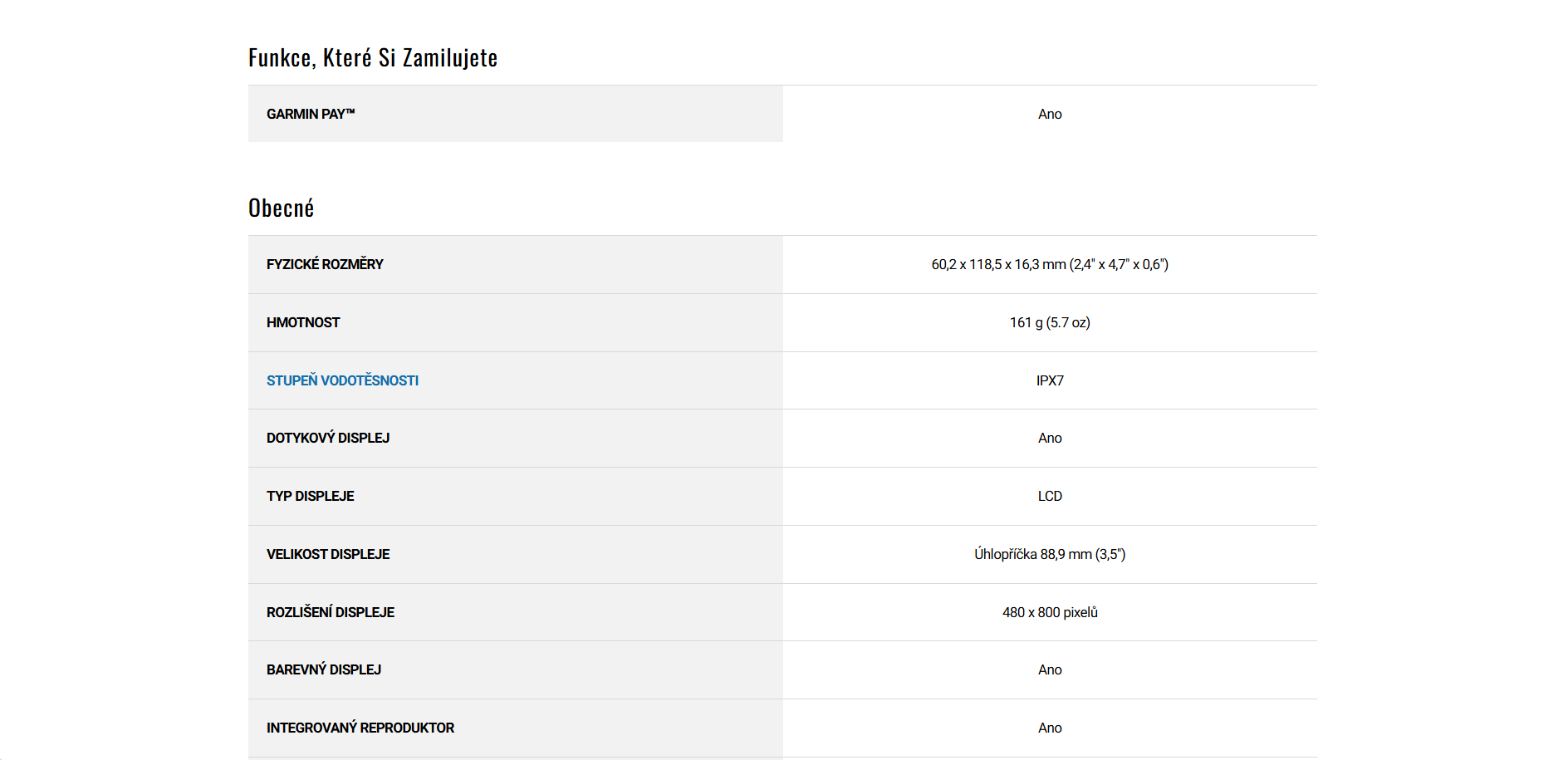This screenshot has width=1568, height=760.
Task: Click the IPX7 rating value
Action: click(1050, 380)
